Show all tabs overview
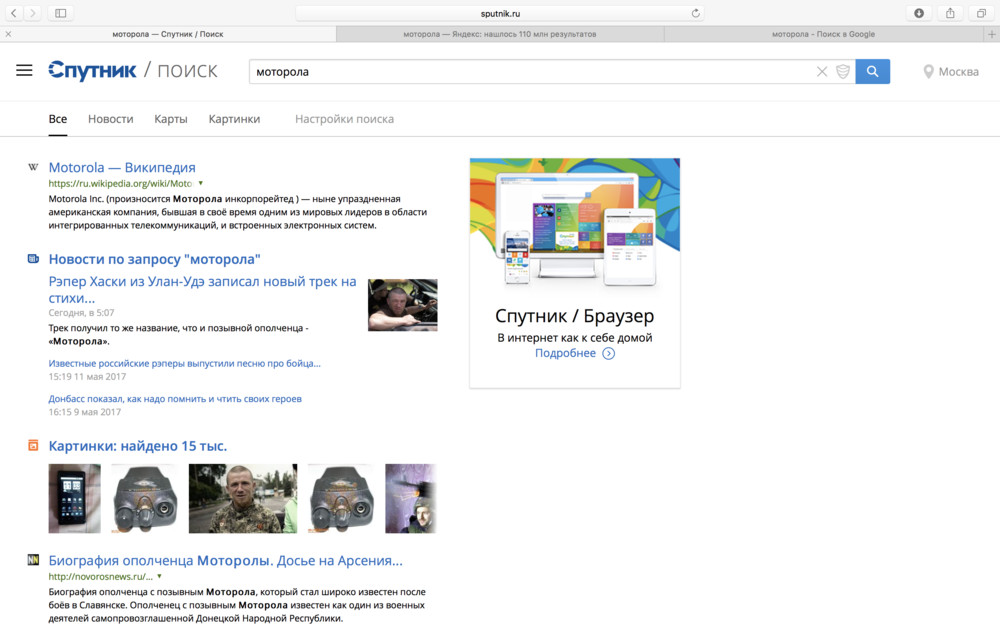The image size is (1000, 625). click(x=982, y=13)
